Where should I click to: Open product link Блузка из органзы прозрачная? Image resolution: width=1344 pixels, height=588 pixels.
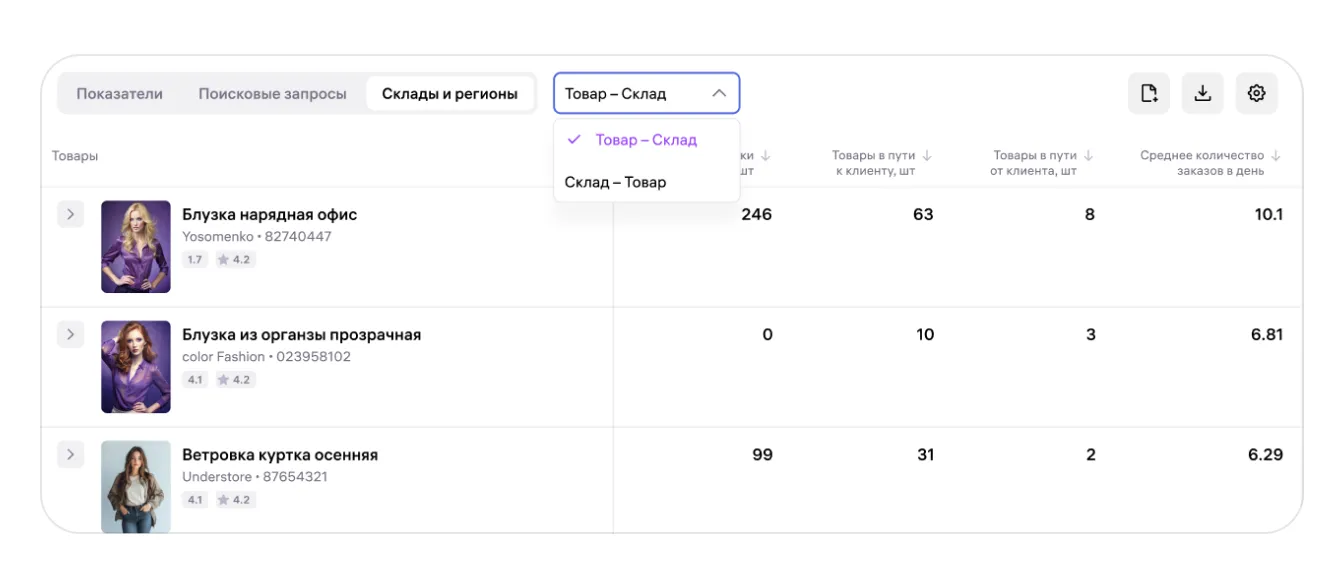click(301, 335)
